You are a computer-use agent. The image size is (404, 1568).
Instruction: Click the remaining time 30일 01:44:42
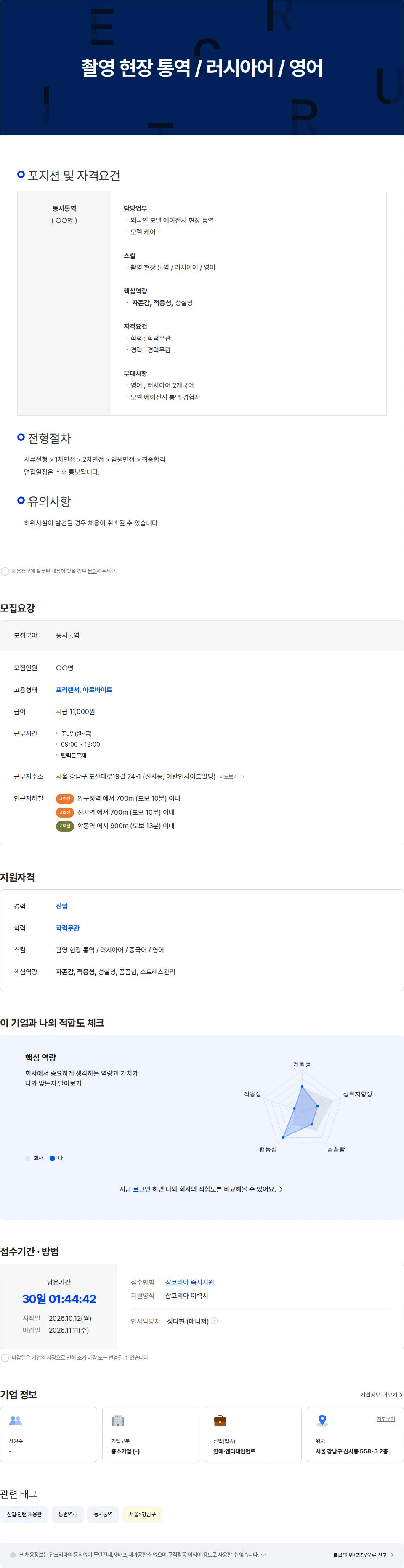point(59,1299)
